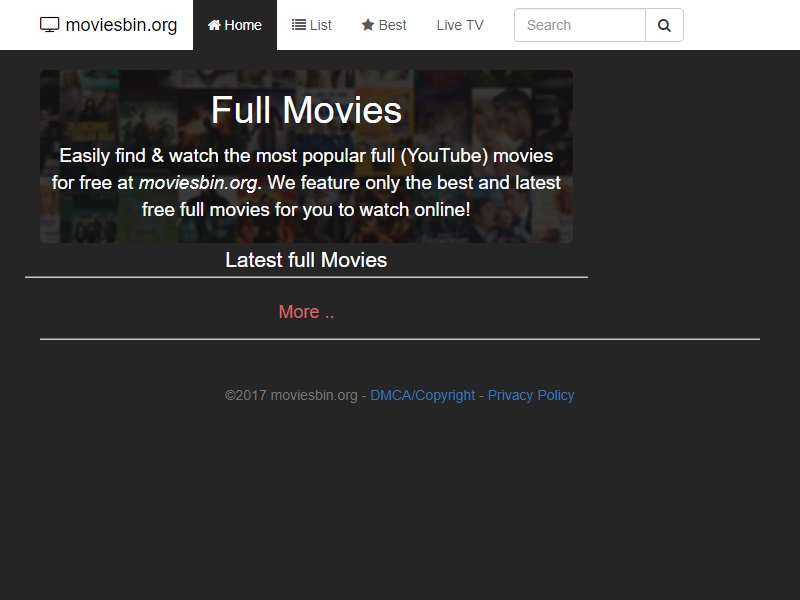This screenshot has width=800, height=600.
Task: Click the monitor icon beside moviesbin.org
Action: (x=49, y=25)
